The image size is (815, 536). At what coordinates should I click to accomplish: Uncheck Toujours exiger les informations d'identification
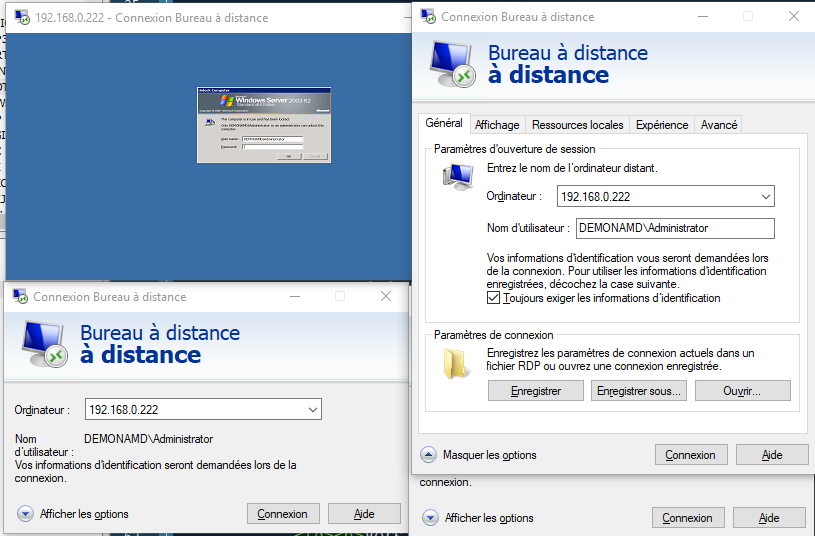click(493, 298)
